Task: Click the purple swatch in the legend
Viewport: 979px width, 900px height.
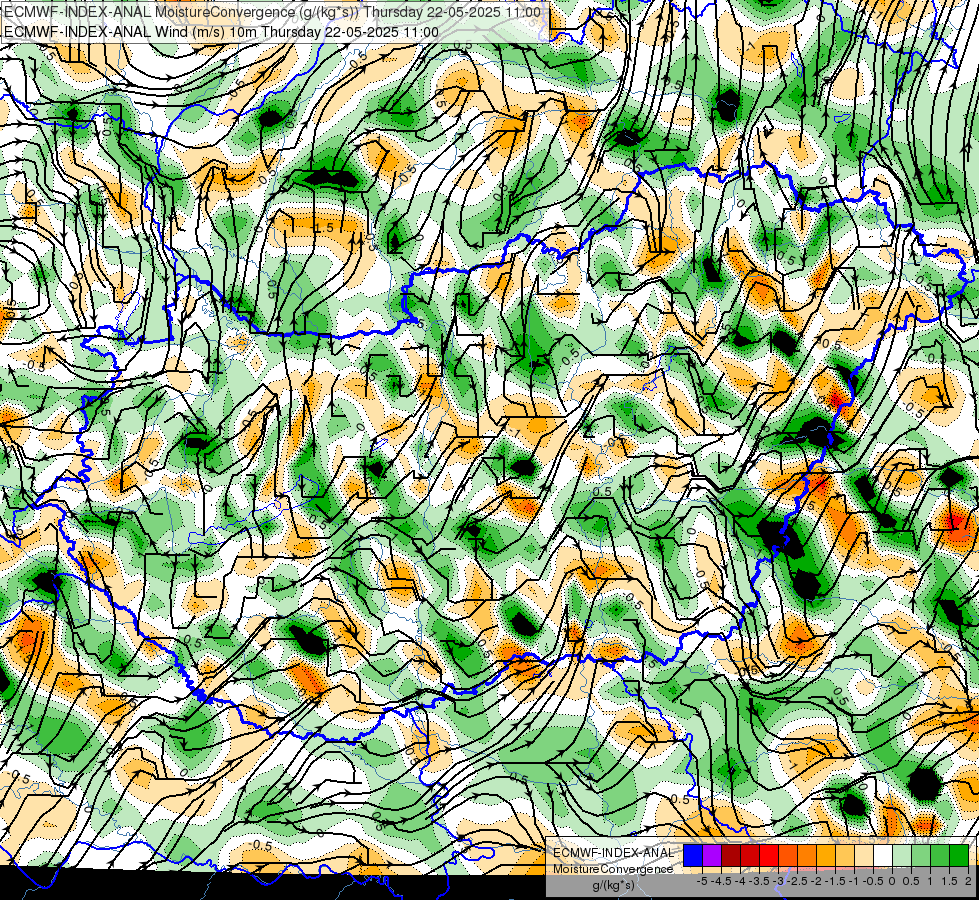Action: [712, 855]
